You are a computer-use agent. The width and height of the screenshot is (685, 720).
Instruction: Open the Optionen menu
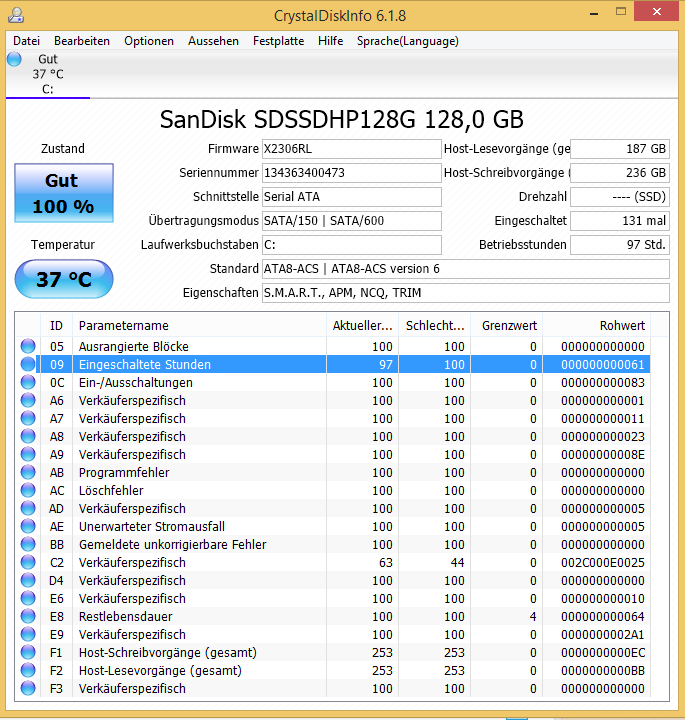[149, 41]
